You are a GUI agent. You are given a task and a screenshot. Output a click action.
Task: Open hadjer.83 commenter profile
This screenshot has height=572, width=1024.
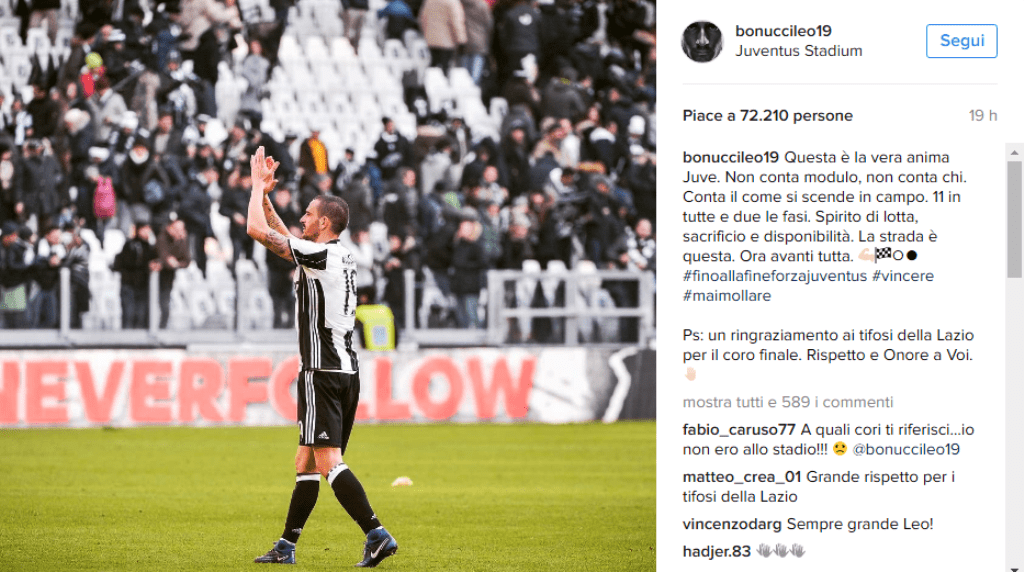(x=716, y=552)
